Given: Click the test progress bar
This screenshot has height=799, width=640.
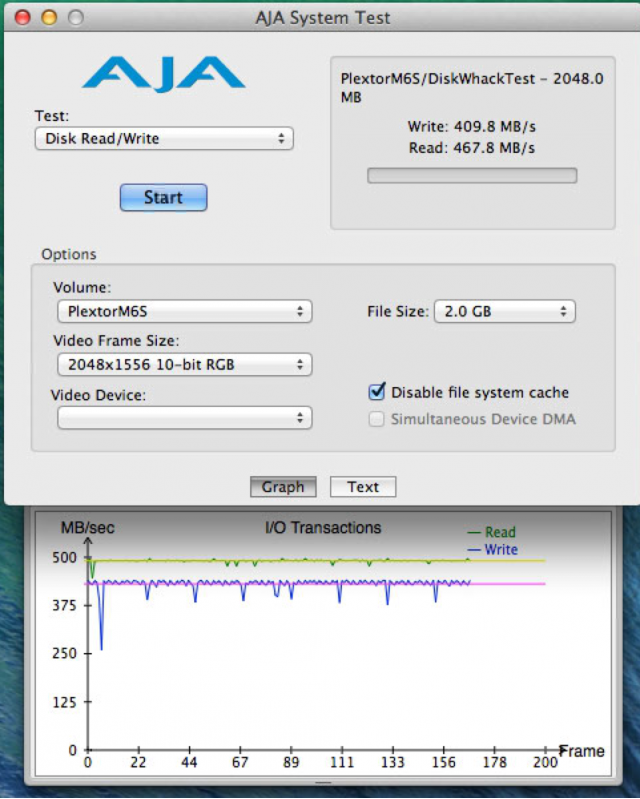Looking at the screenshot, I should 472,175.
